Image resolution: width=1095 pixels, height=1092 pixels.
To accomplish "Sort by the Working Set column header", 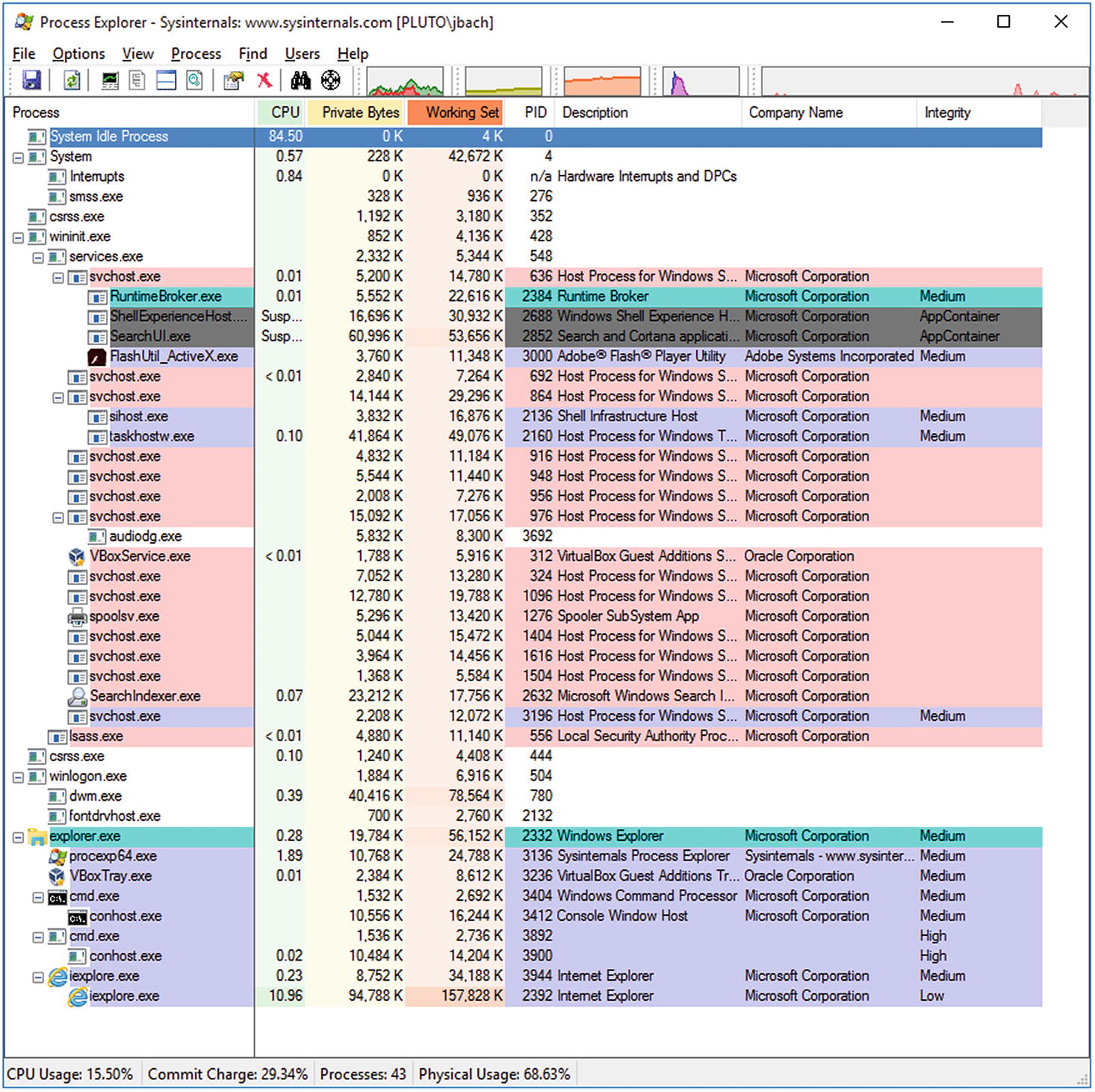I will pyautogui.click(x=456, y=113).
